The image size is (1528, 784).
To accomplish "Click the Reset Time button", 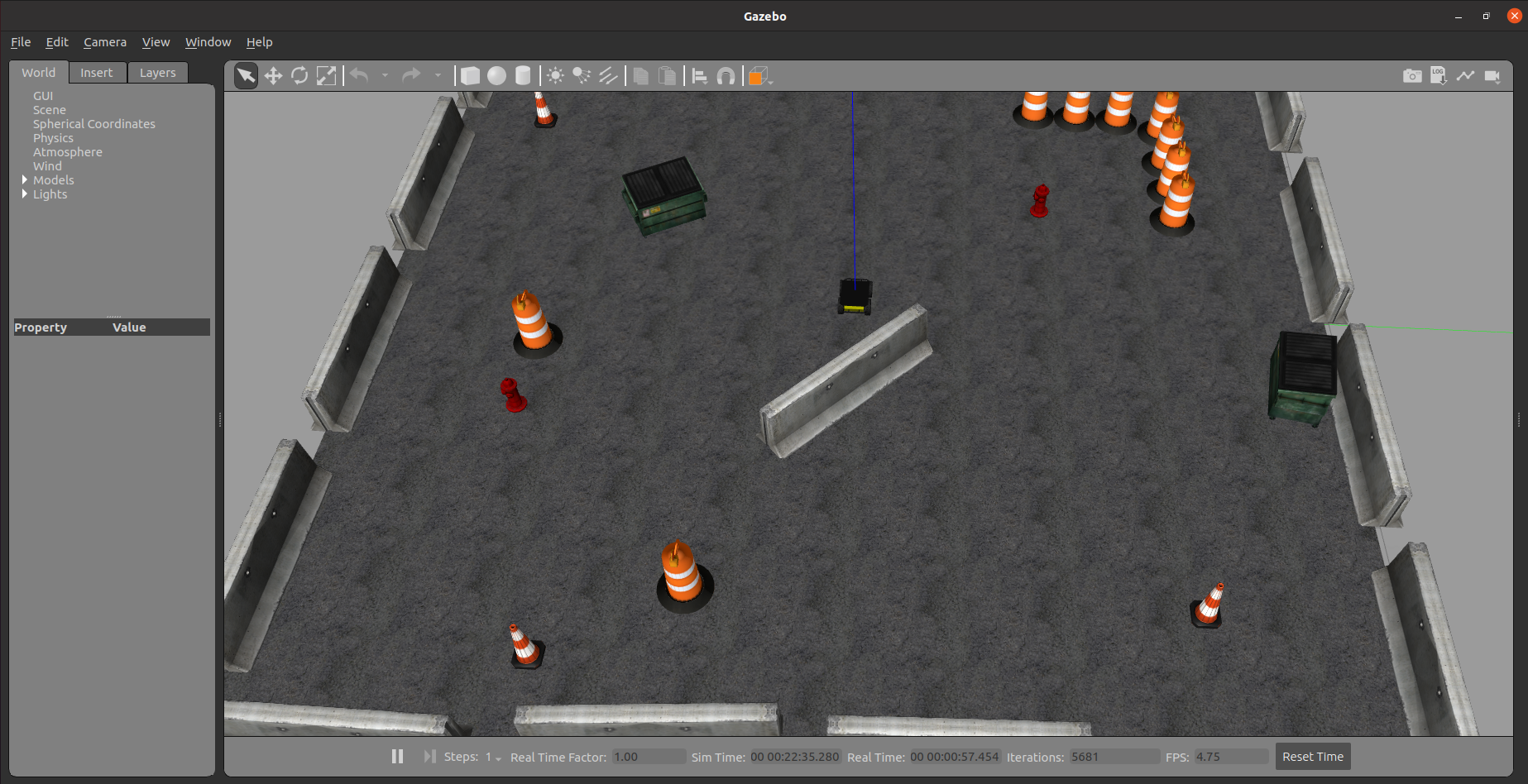I will 1312,757.
